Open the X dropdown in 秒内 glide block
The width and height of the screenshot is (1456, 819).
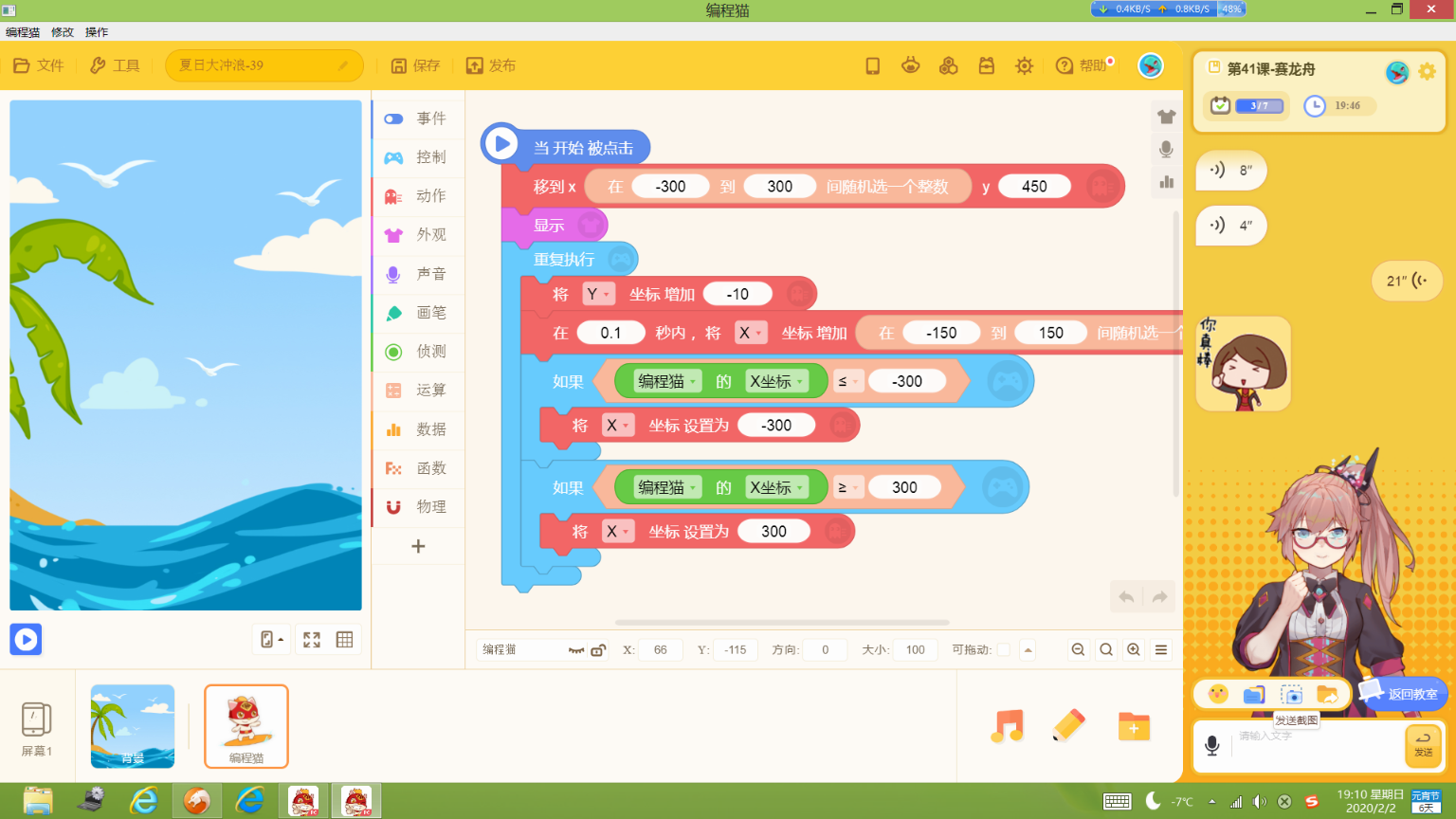pos(751,333)
